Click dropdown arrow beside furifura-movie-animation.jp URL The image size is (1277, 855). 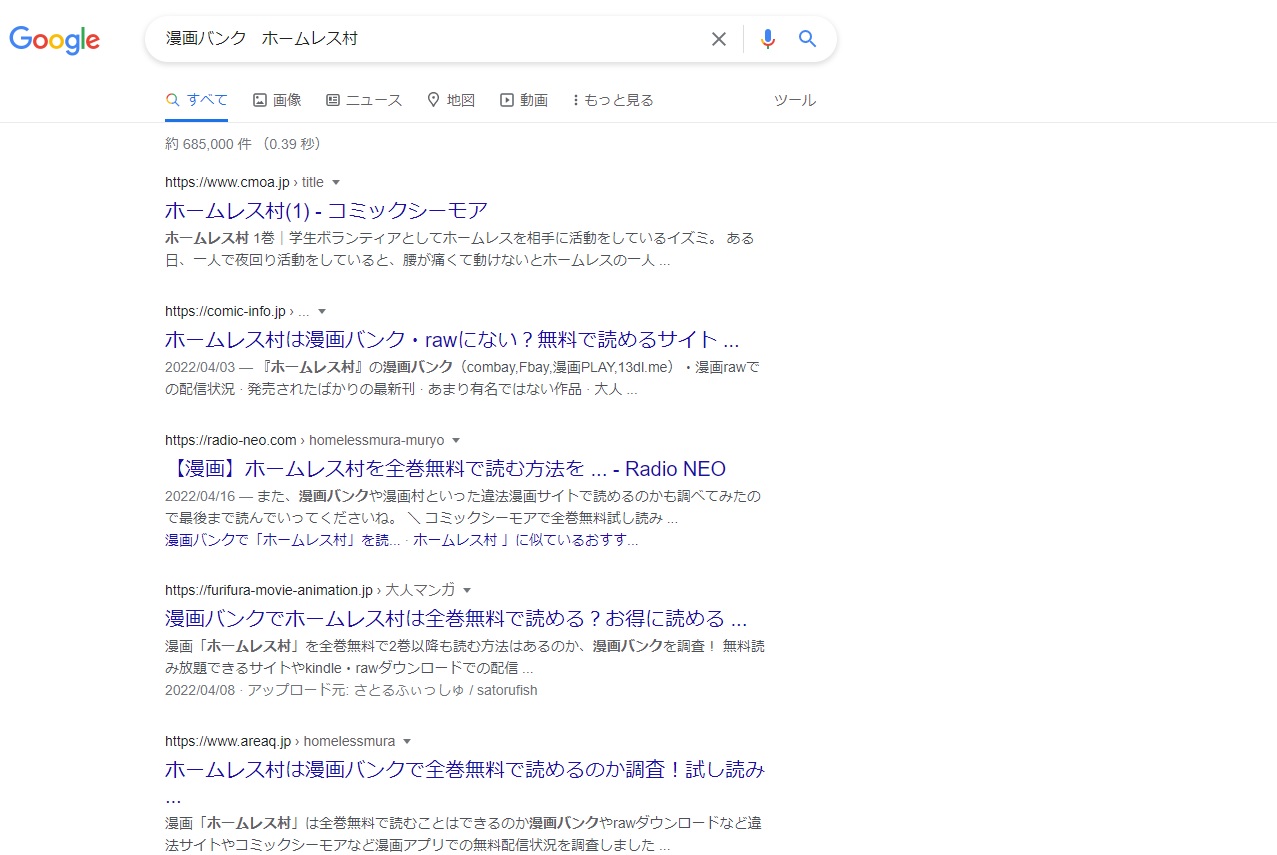click(x=467, y=590)
